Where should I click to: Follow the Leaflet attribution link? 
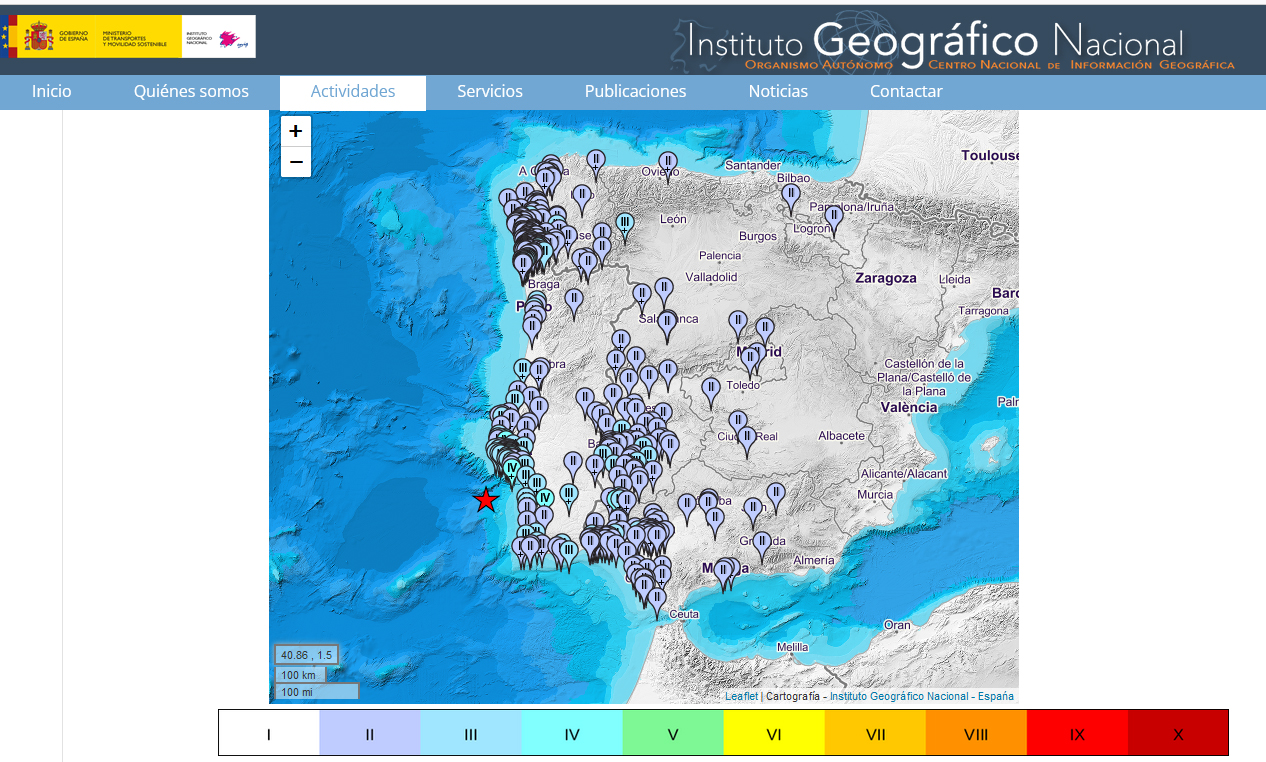[741, 696]
